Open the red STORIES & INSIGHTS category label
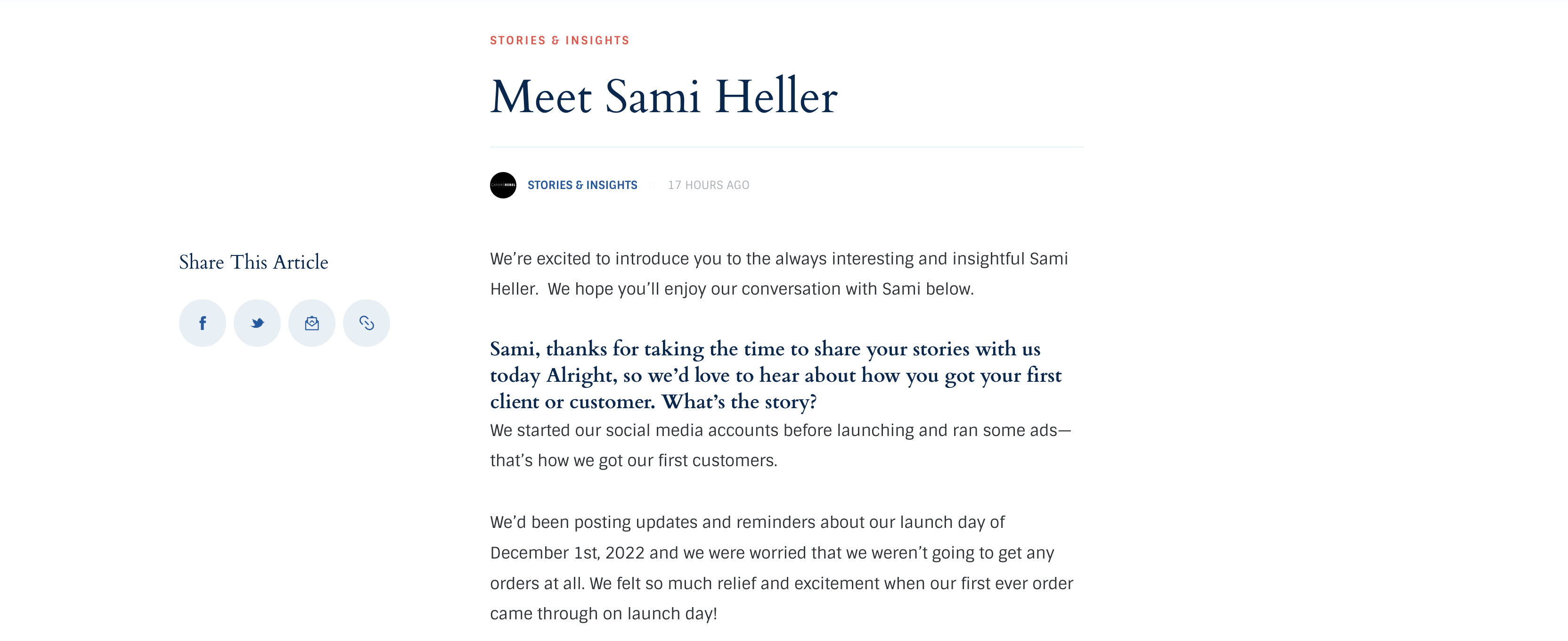The height and width of the screenshot is (641, 1568). 559,40
